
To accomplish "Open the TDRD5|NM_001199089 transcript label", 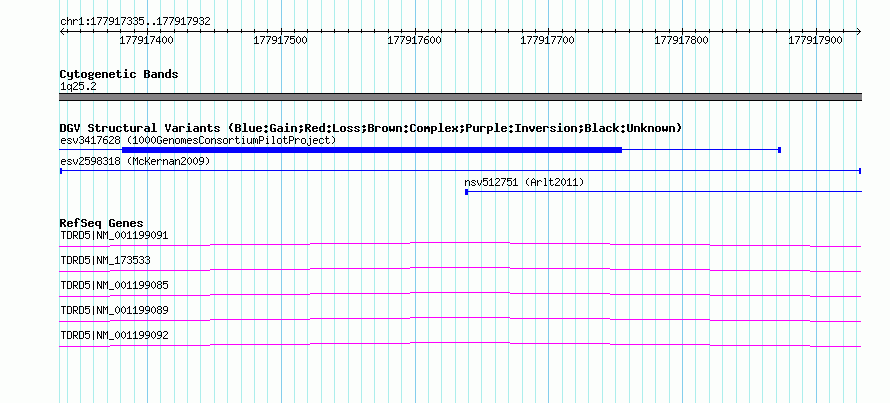I will coord(114,310).
